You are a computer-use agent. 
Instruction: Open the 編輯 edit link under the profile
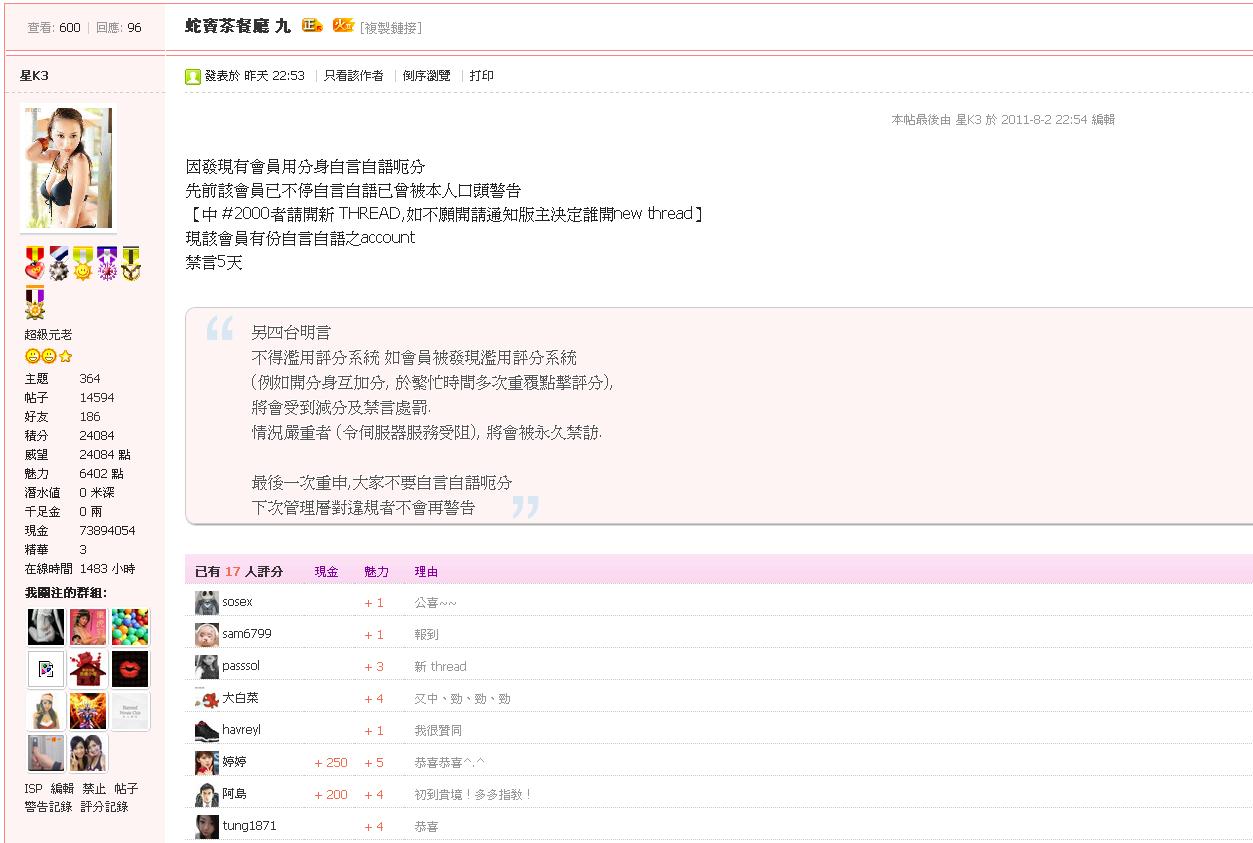point(62,789)
